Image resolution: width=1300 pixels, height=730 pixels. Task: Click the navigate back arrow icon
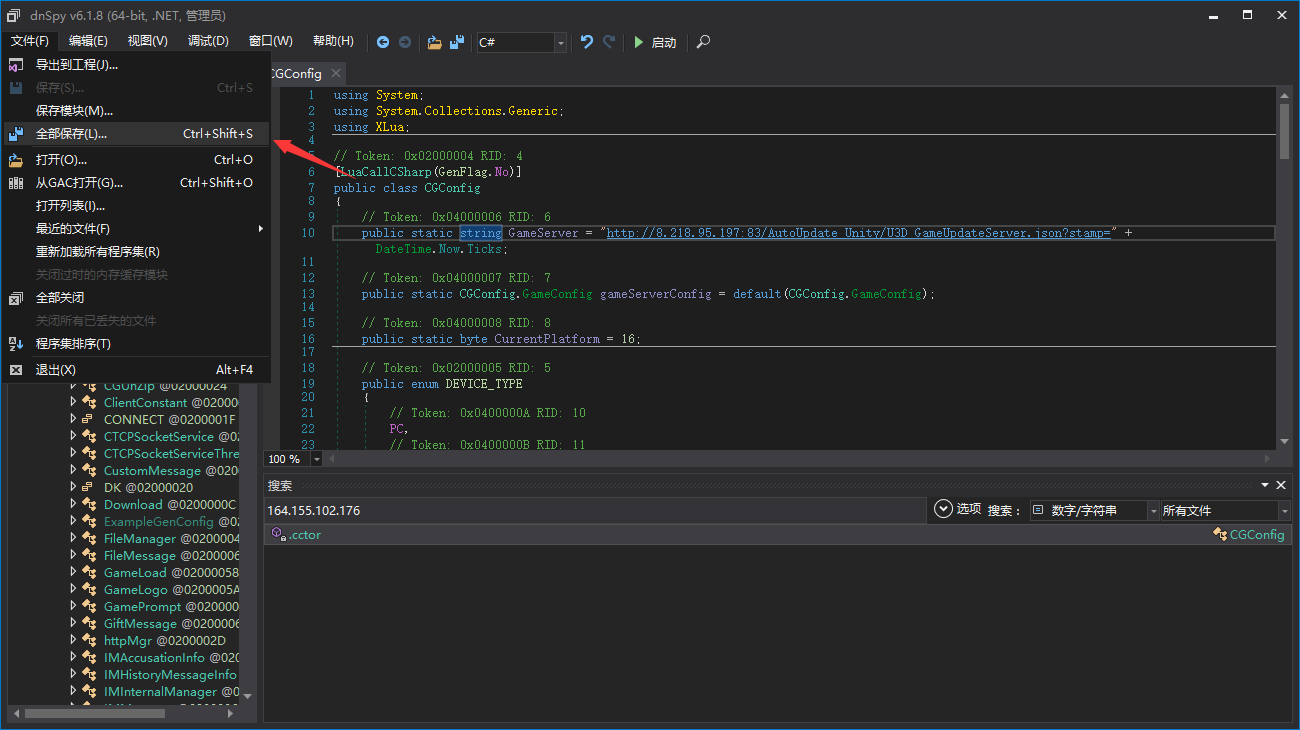[x=383, y=42]
